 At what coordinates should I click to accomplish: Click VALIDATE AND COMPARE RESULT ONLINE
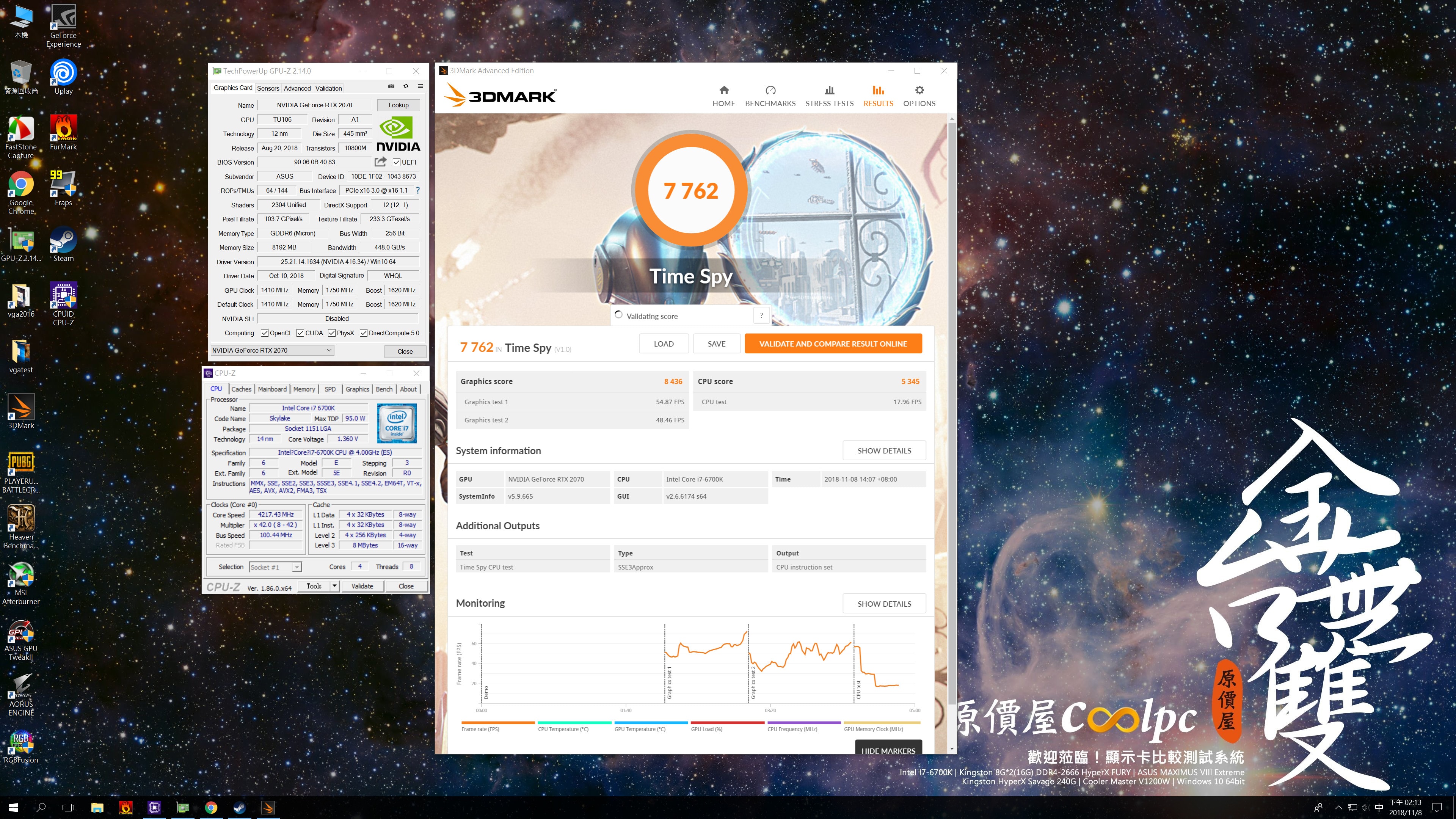tap(833, 344)
